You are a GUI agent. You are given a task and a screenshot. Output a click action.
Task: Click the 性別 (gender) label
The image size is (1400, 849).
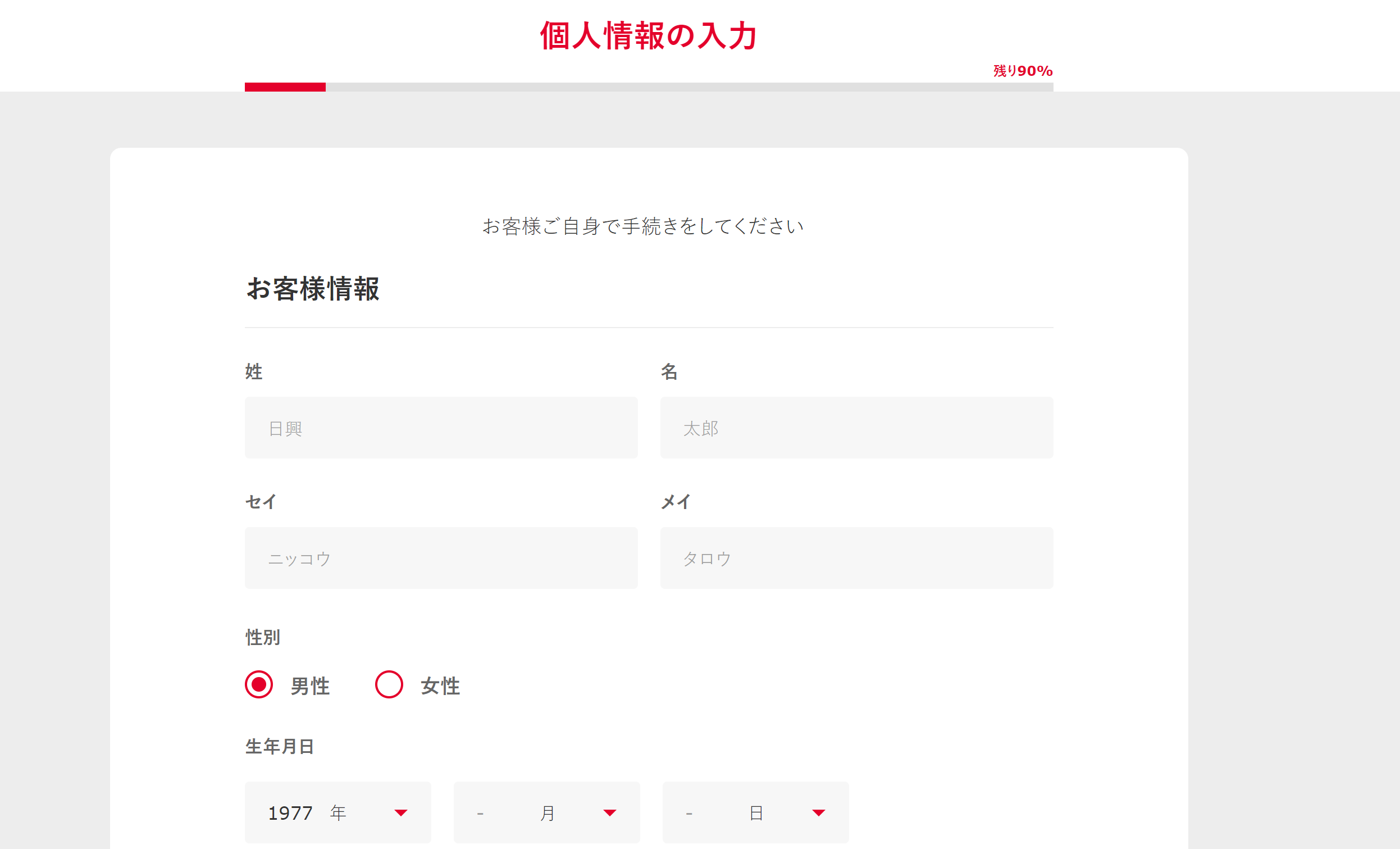pos(261,638)
